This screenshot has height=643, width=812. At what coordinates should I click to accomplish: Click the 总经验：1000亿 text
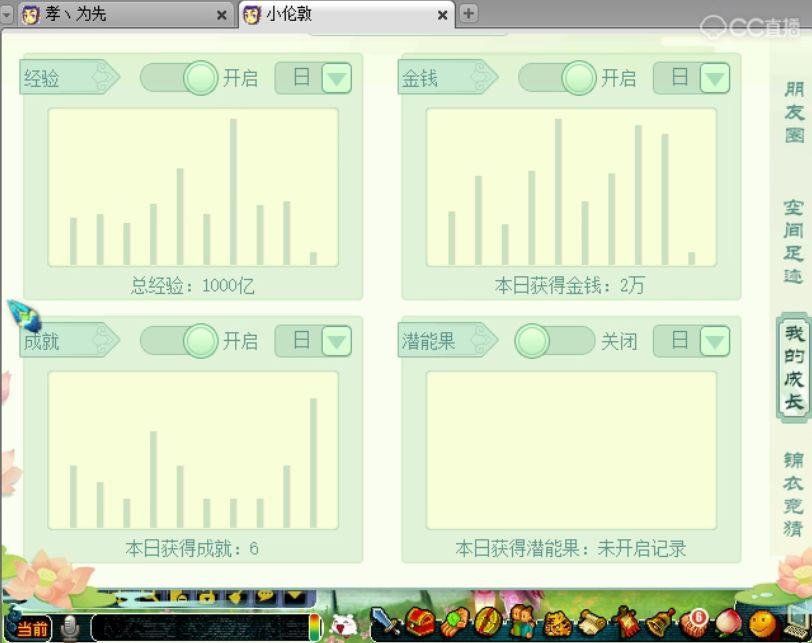pyautogui.click(x=193, y=285)
